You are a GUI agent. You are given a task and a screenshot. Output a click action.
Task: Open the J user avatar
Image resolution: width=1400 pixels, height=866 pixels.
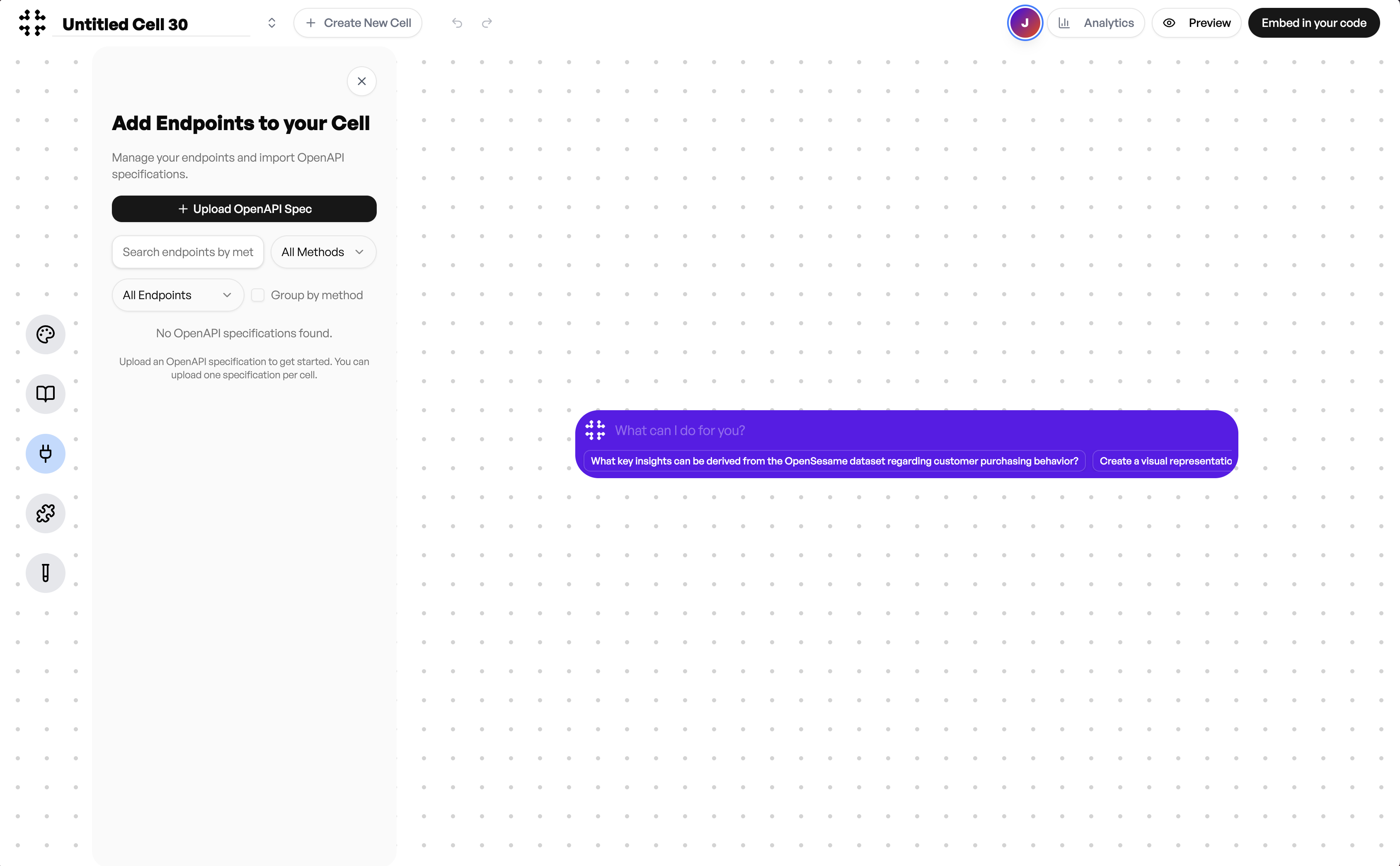coord(1025,23)
